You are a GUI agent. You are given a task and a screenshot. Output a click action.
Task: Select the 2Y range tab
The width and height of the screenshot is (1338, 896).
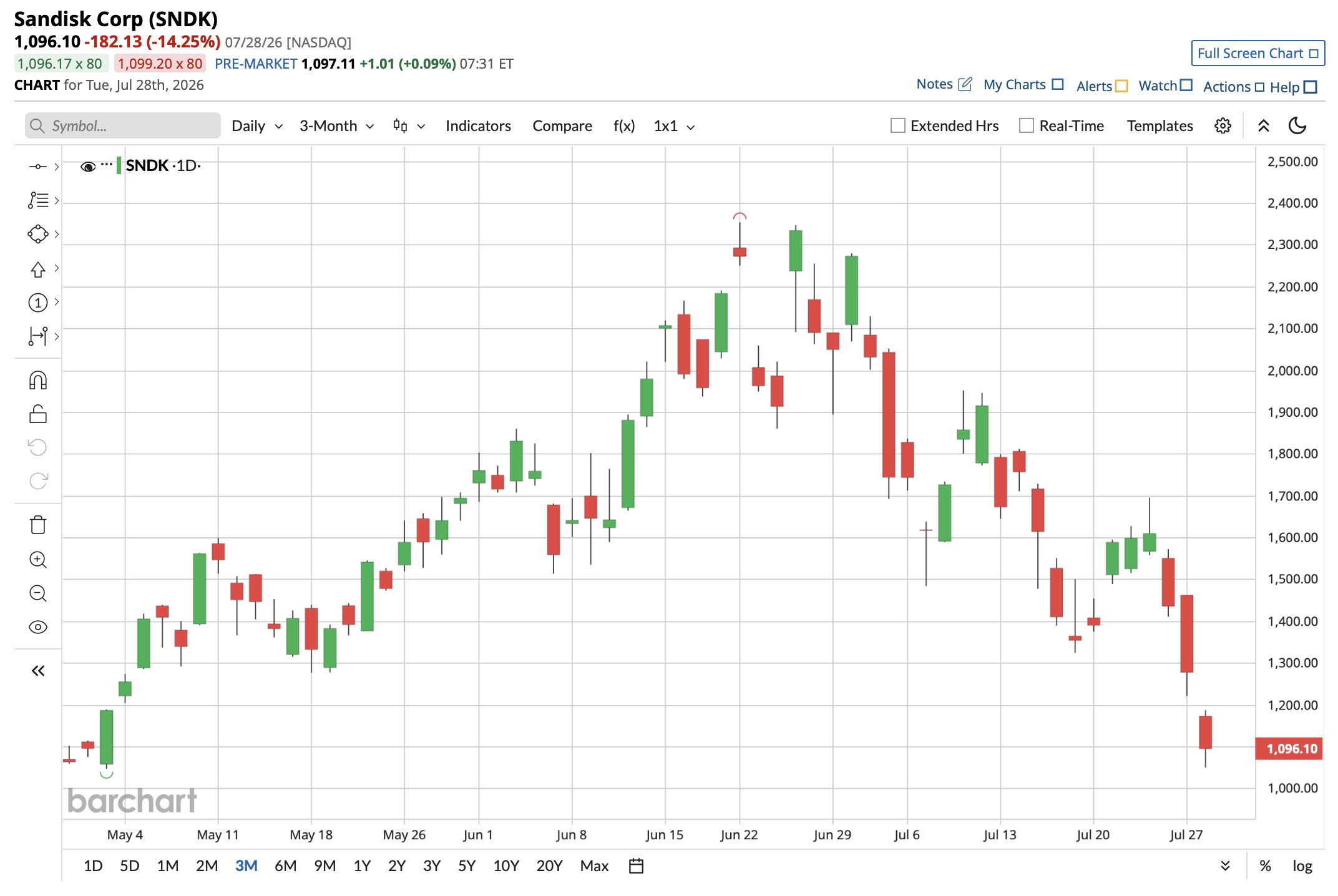(x=397, y=866)
